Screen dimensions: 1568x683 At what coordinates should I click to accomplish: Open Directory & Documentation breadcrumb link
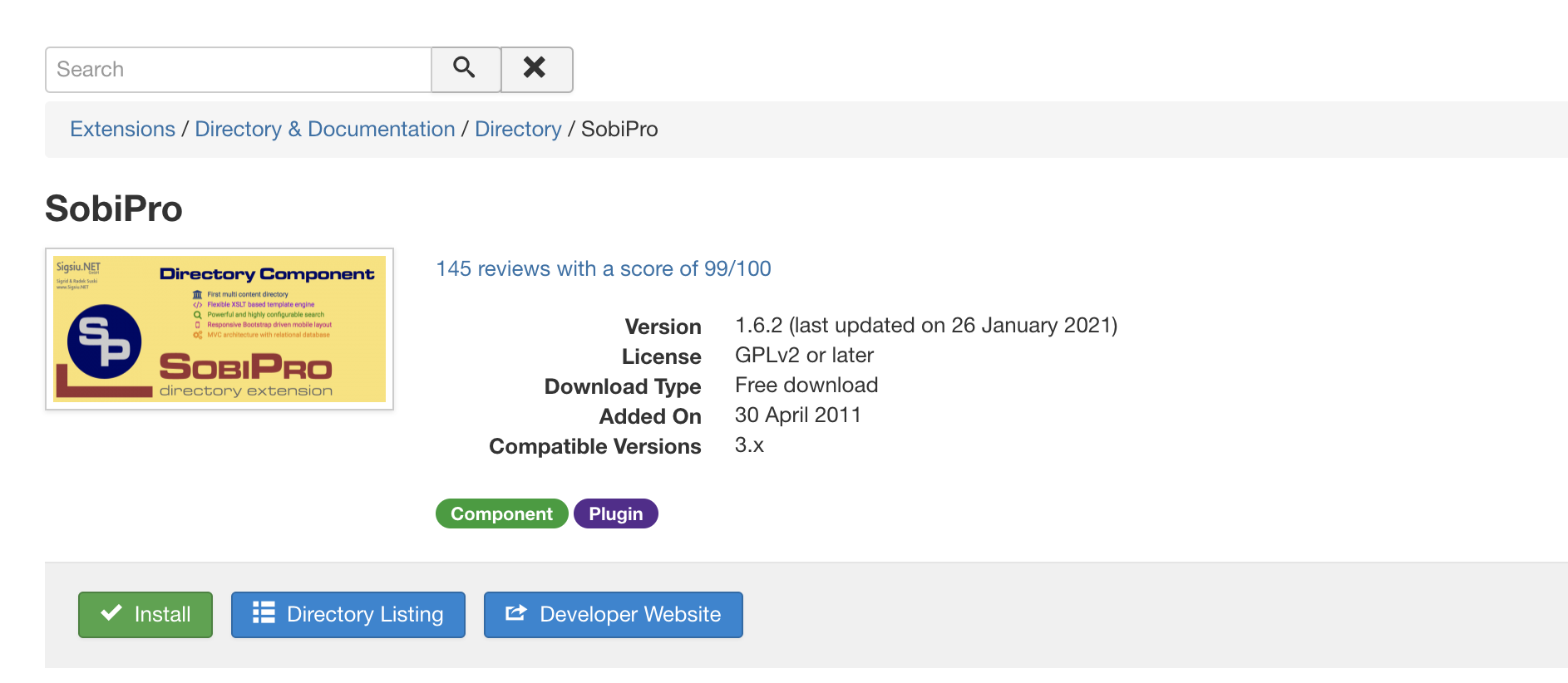click(324, 130)
